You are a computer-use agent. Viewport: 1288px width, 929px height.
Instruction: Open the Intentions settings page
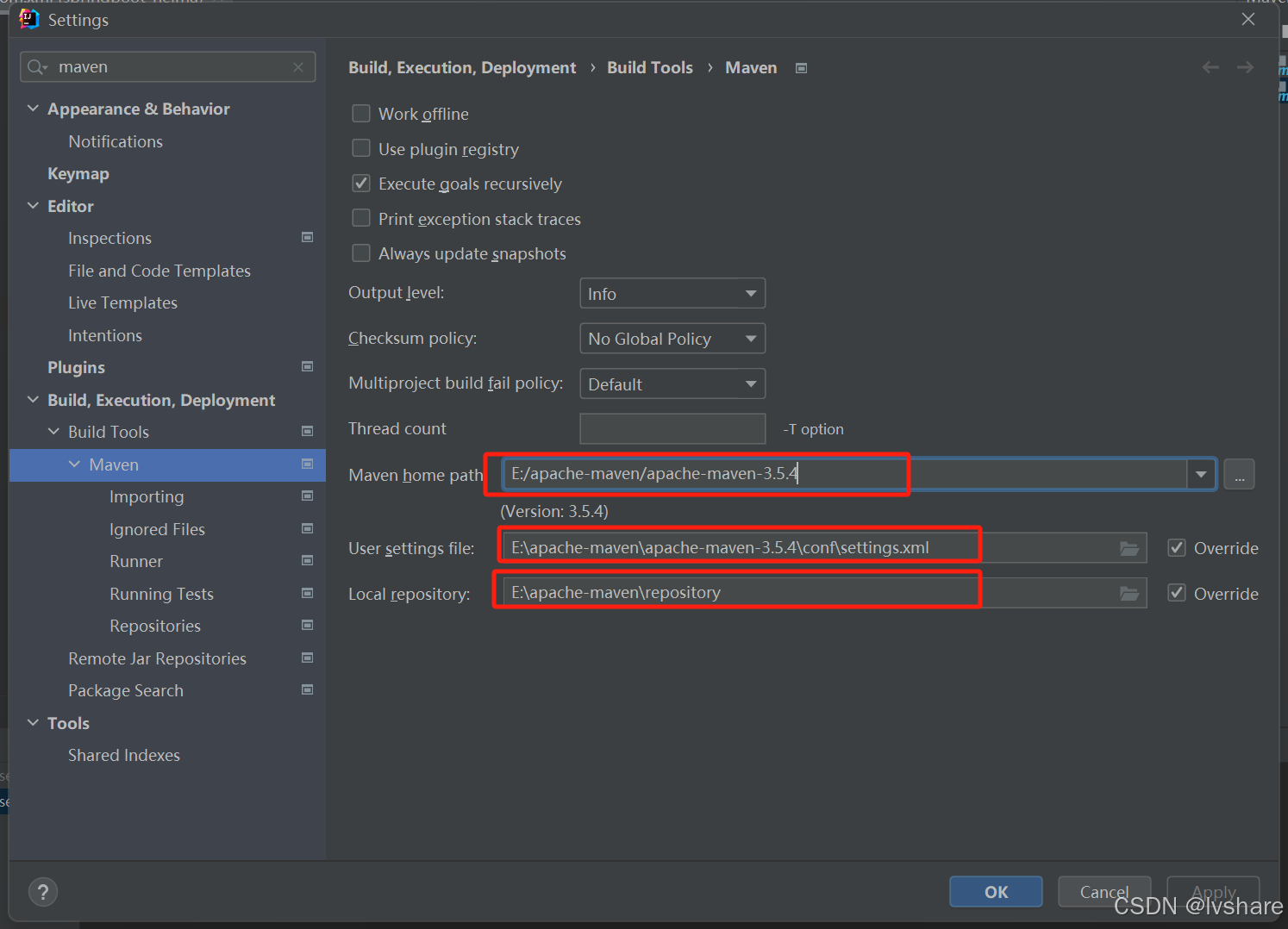coord(105,335)
